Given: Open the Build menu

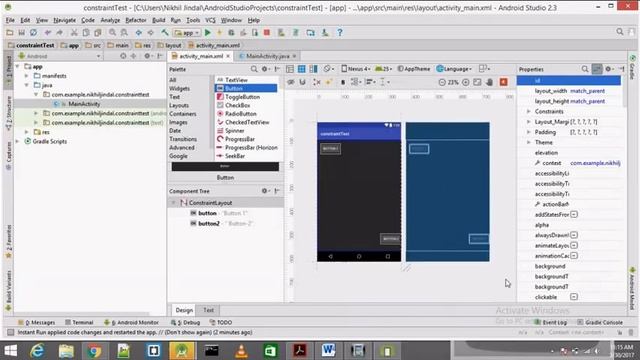Looking at the screenshot, I should [x=158, y=20].
